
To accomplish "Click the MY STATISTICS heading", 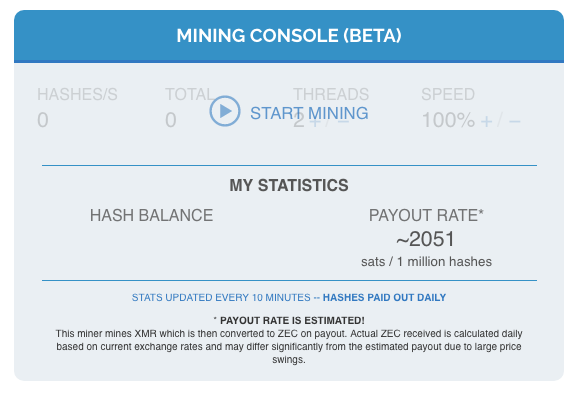I will click(x=289, y=185).
